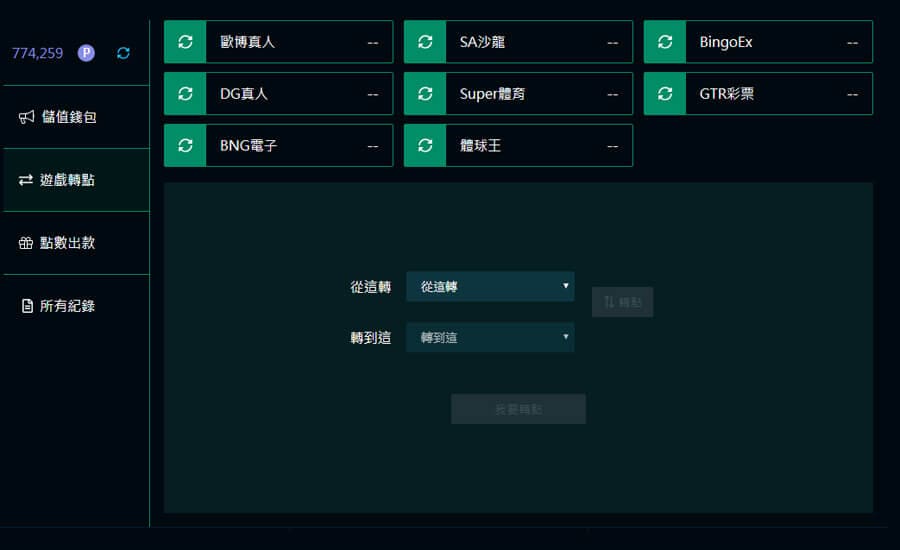
Task: Click the 我要轉點 submit button
Action: 518,409
